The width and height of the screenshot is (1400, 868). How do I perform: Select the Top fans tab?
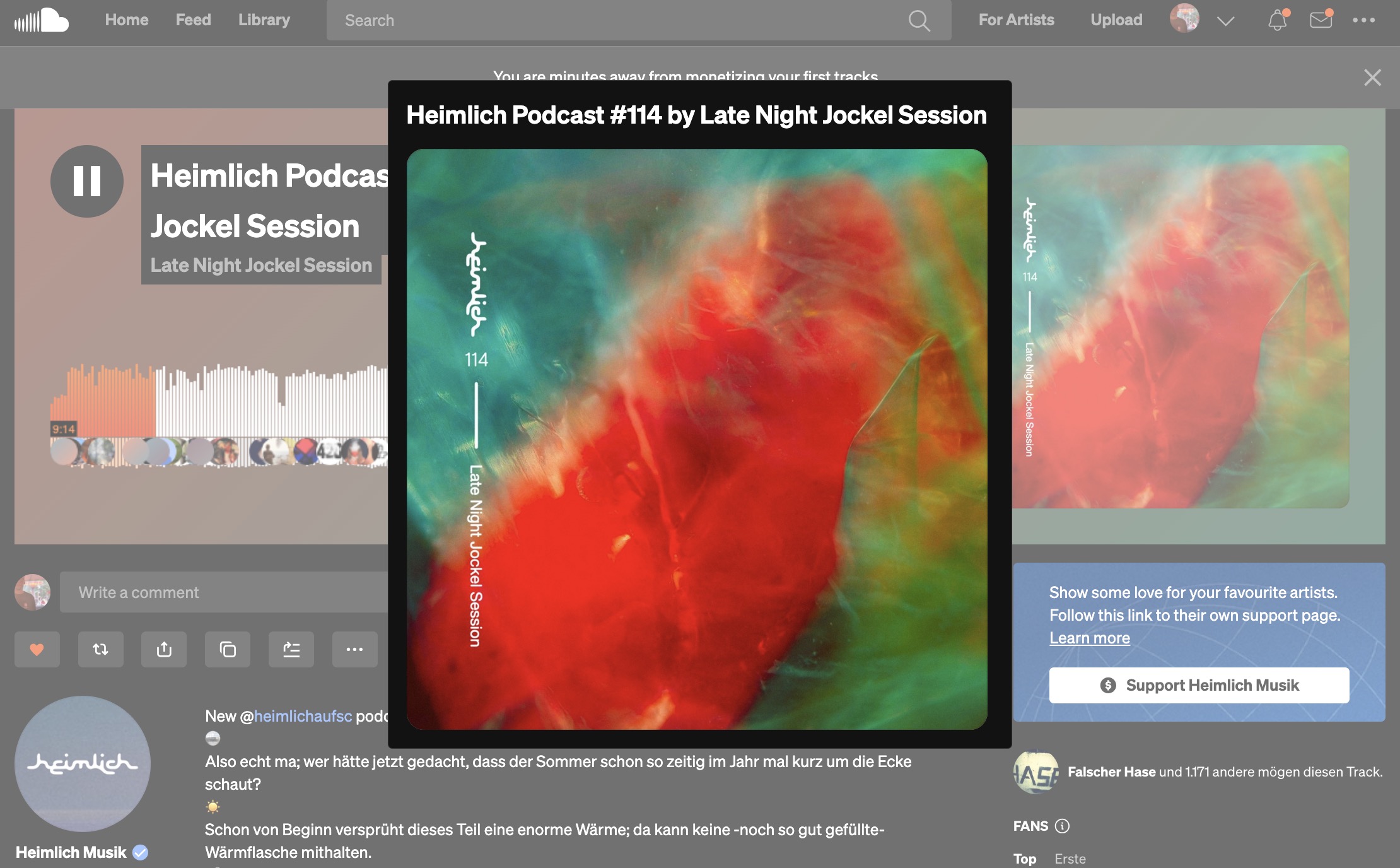tap(1025, 859)
